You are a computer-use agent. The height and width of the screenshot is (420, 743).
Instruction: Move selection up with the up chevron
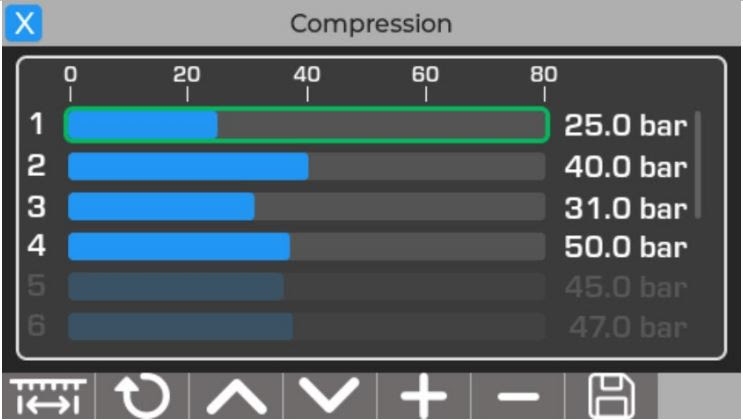coord(236,396)
